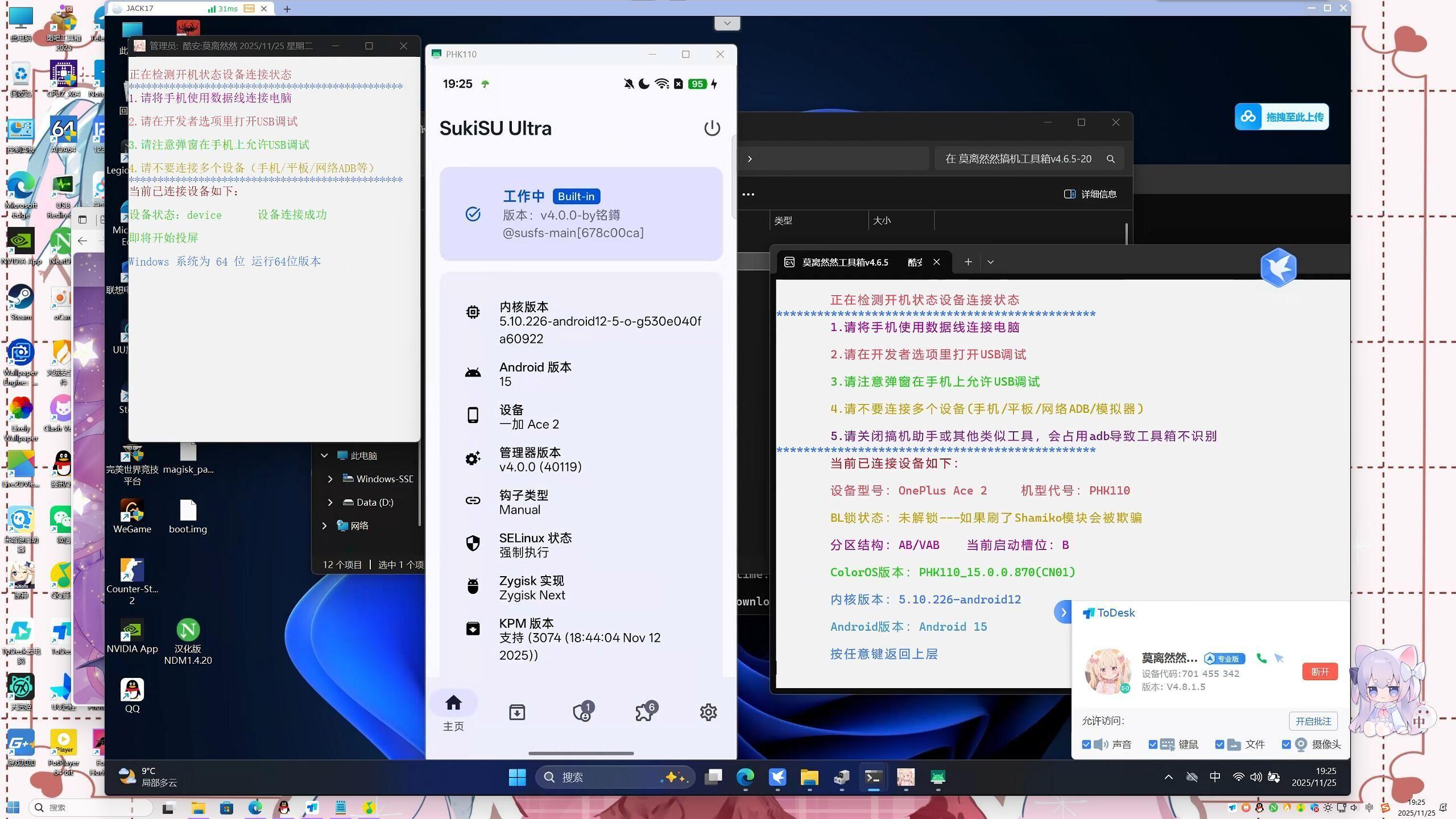The image size is (1456, 819).
Task: Click the remote toolbar dropdown chevron at top
Action: [727, 23]
